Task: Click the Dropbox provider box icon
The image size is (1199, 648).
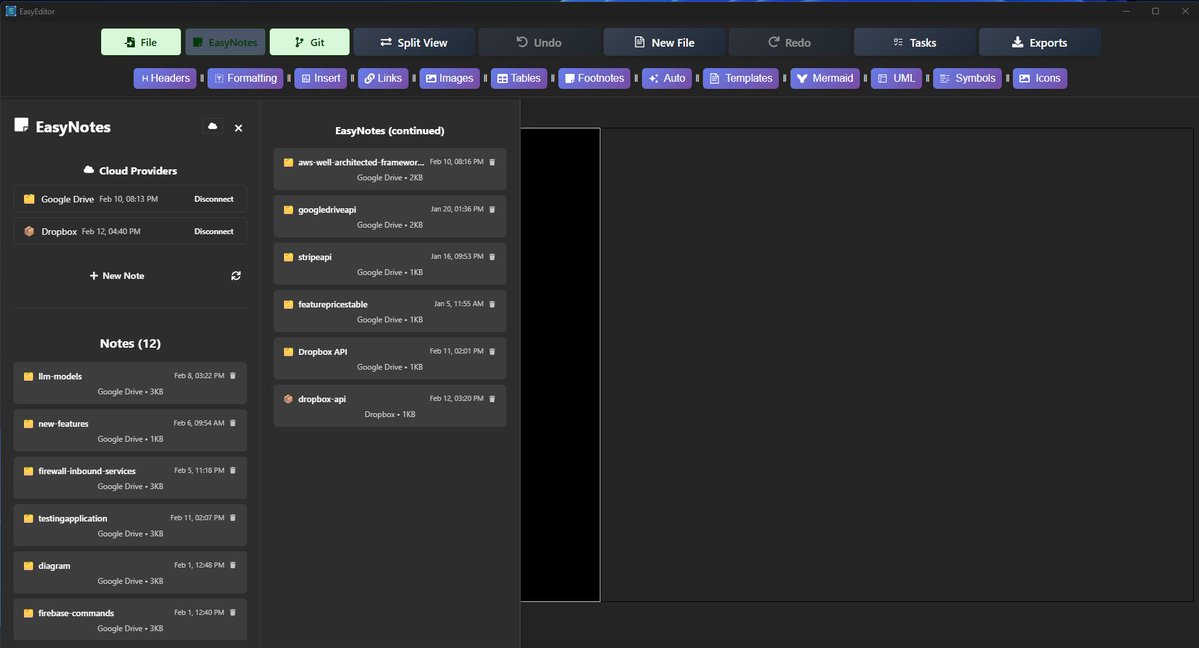Action: (29, 231)
